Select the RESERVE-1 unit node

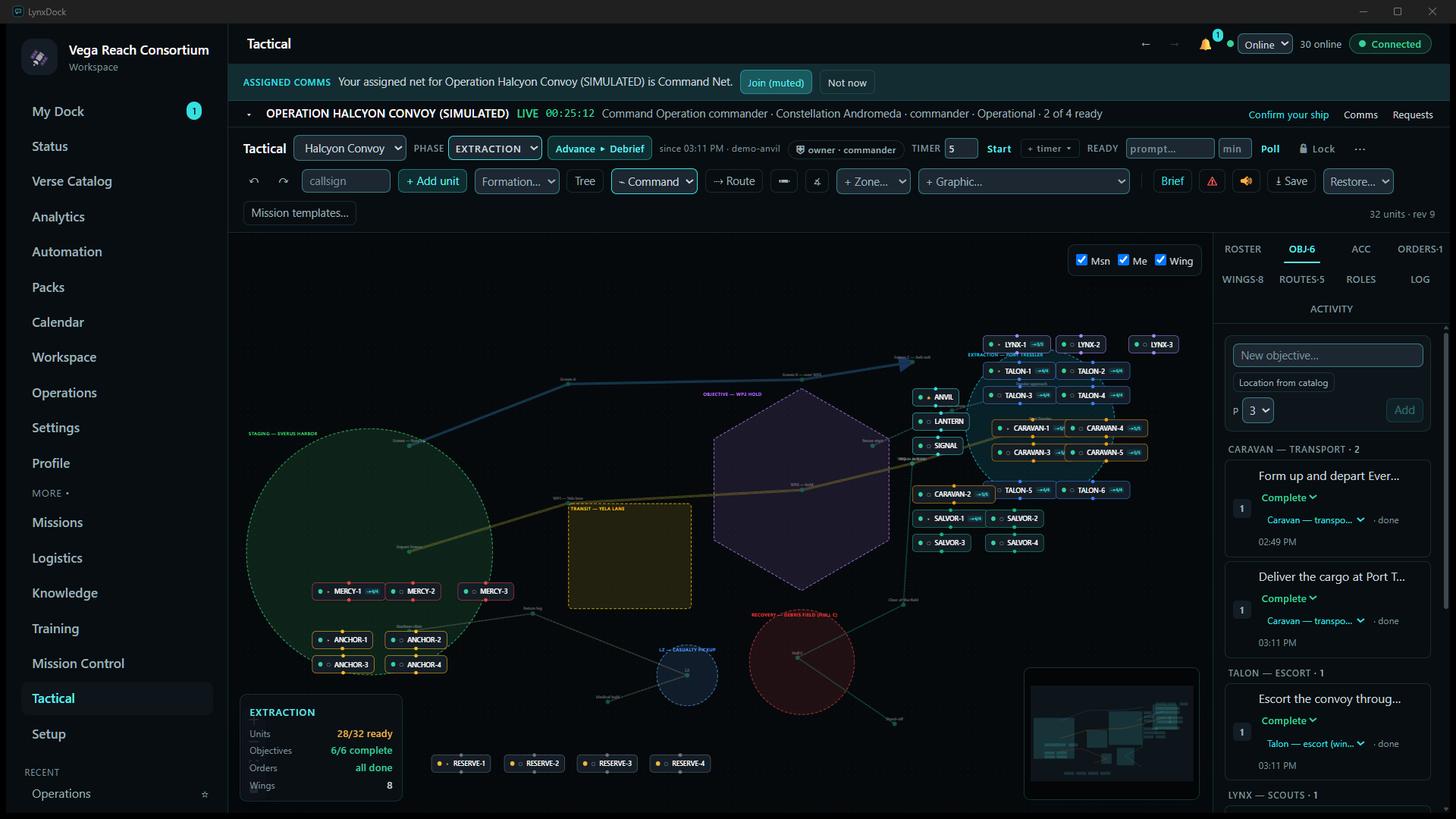coord(462,763)
